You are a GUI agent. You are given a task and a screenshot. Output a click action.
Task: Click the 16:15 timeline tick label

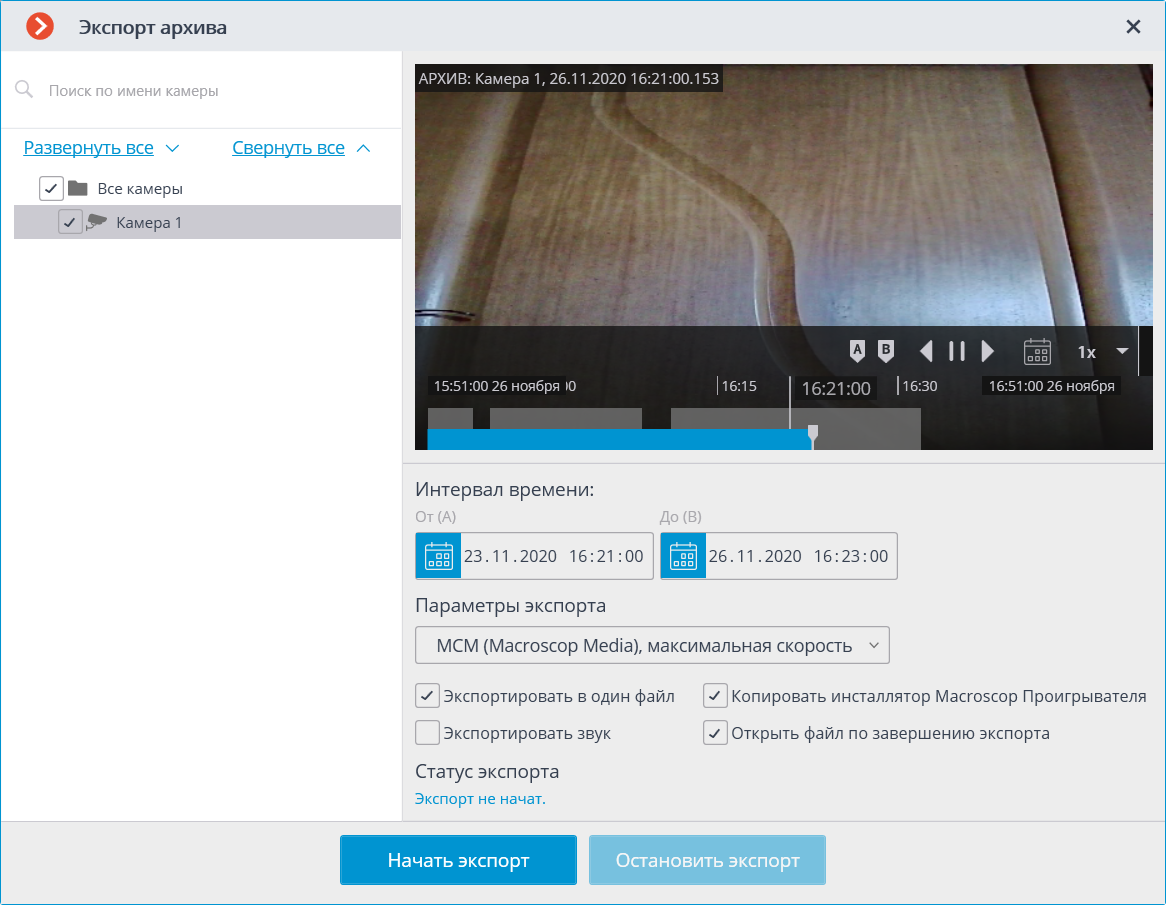(x=739, y=386)
